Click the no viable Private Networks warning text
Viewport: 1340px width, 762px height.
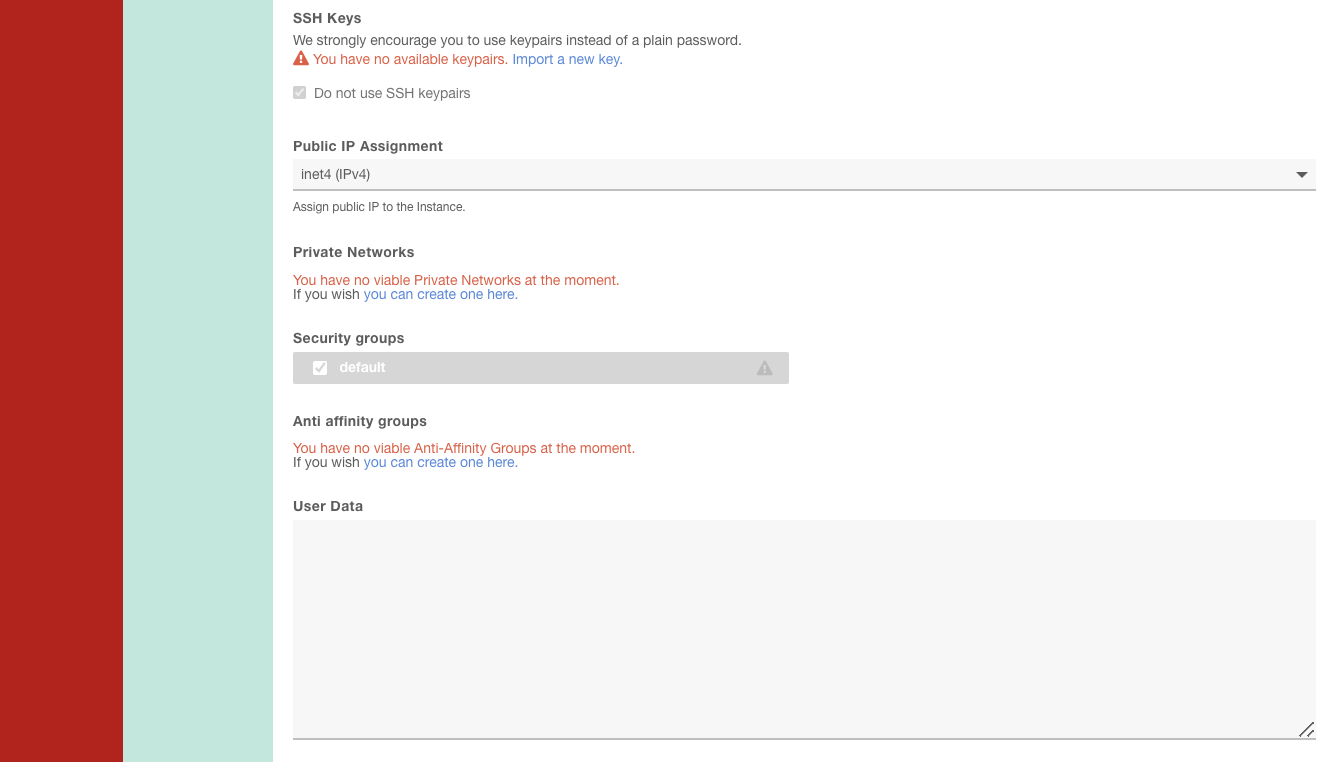click(x=456, y=280)
